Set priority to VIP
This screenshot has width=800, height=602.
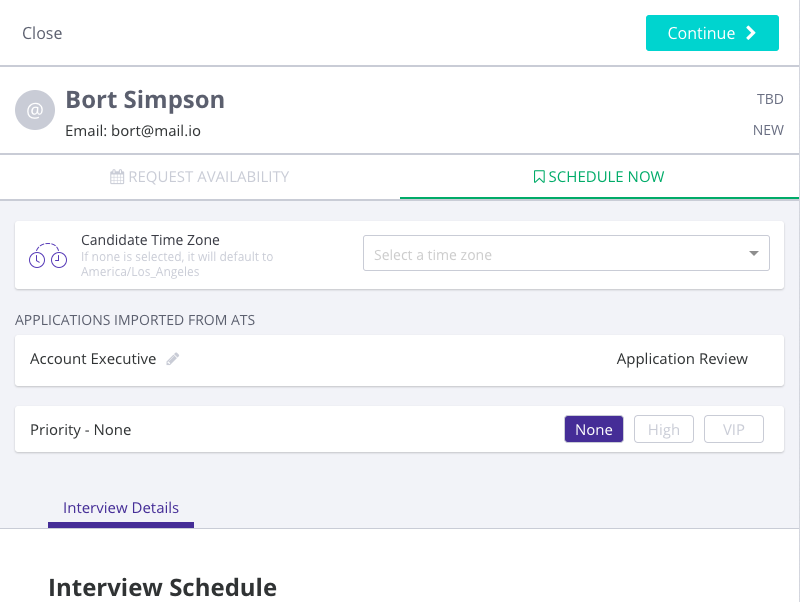coord(734,429)
